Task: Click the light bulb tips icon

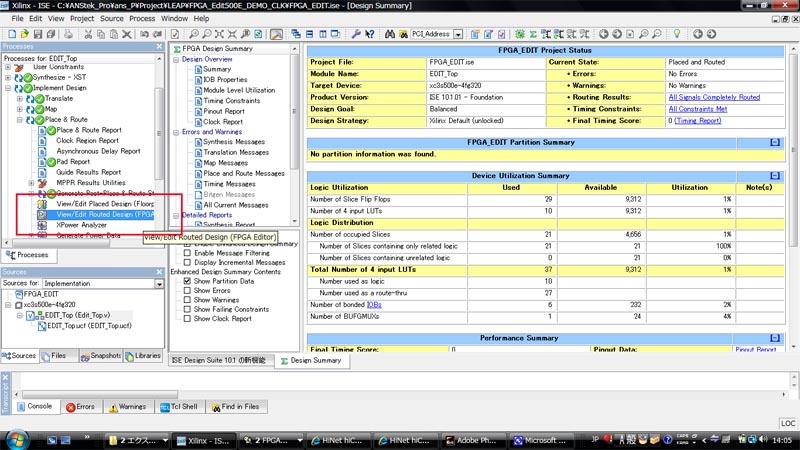Action: 677,34
